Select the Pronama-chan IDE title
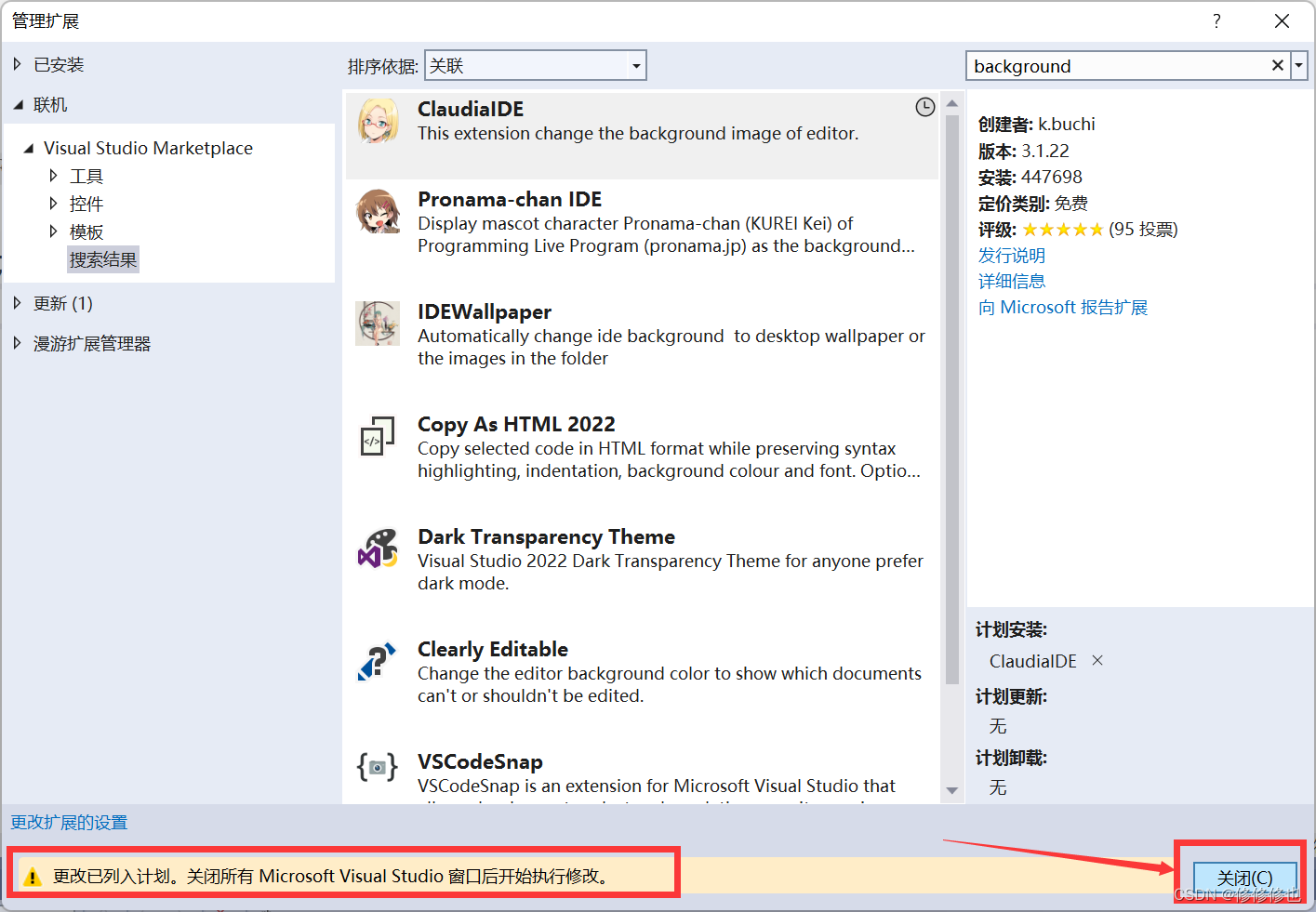Image resolution: width=1316 pixels, height=912 pixels. [x=510, y=199]
